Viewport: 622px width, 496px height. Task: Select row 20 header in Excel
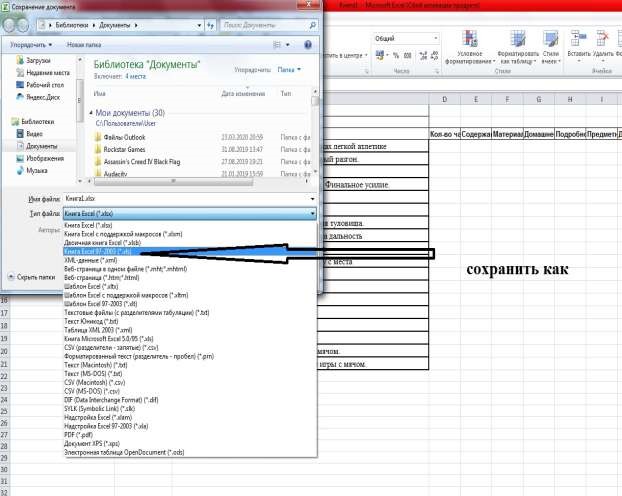pyautogui.click(x=4, y=352)
